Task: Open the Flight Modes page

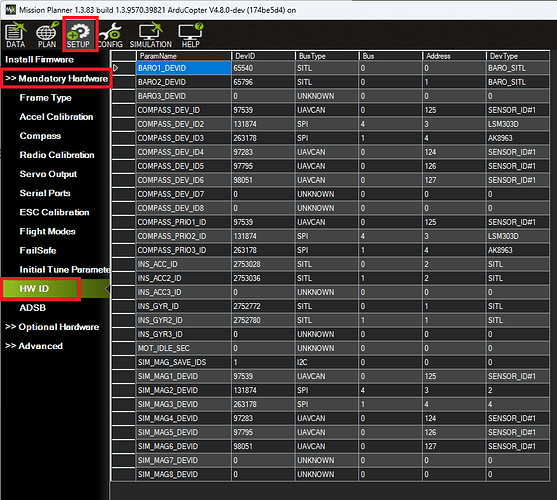Action: point(48,232)
